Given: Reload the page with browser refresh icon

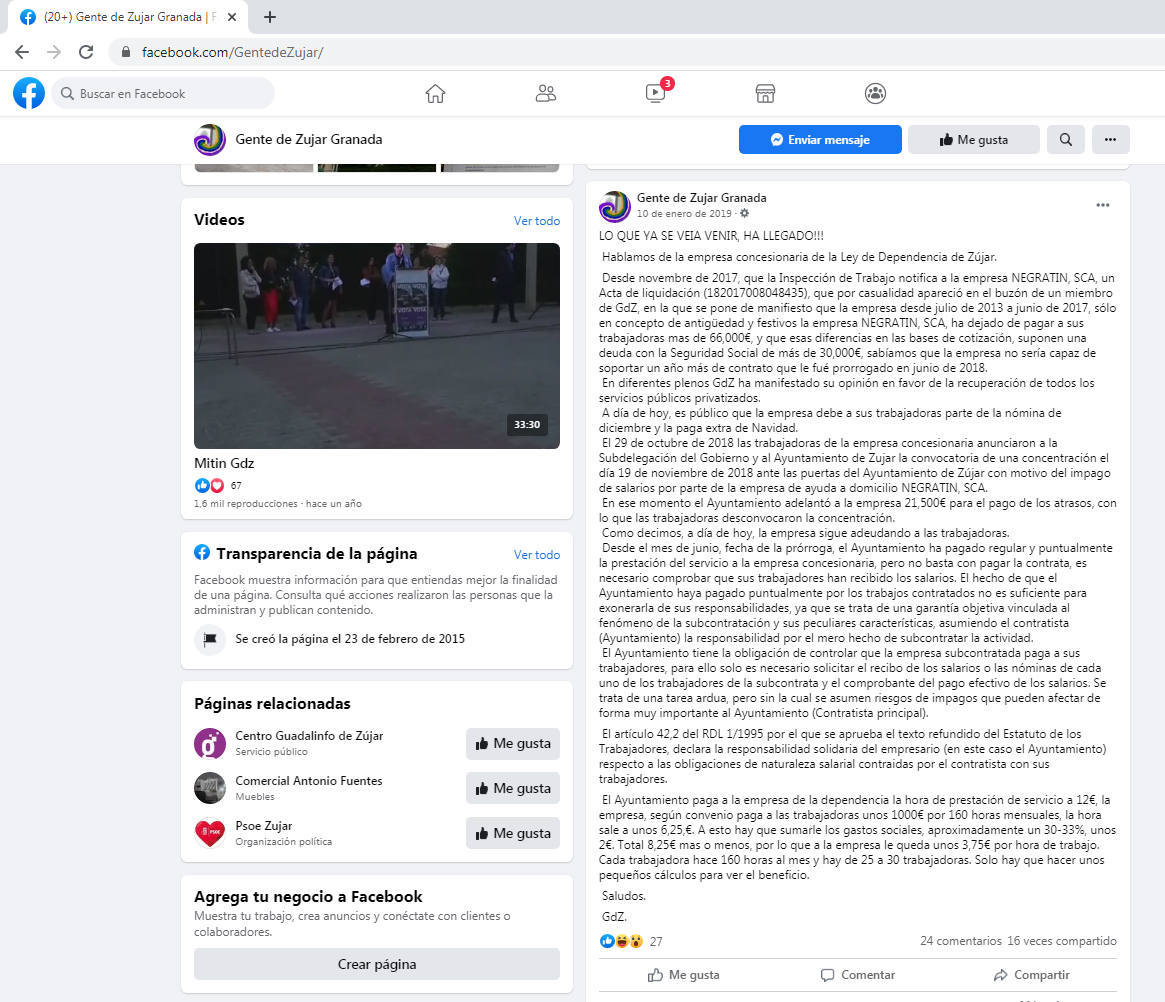Looking at the screenshot, I should [86, 52].
